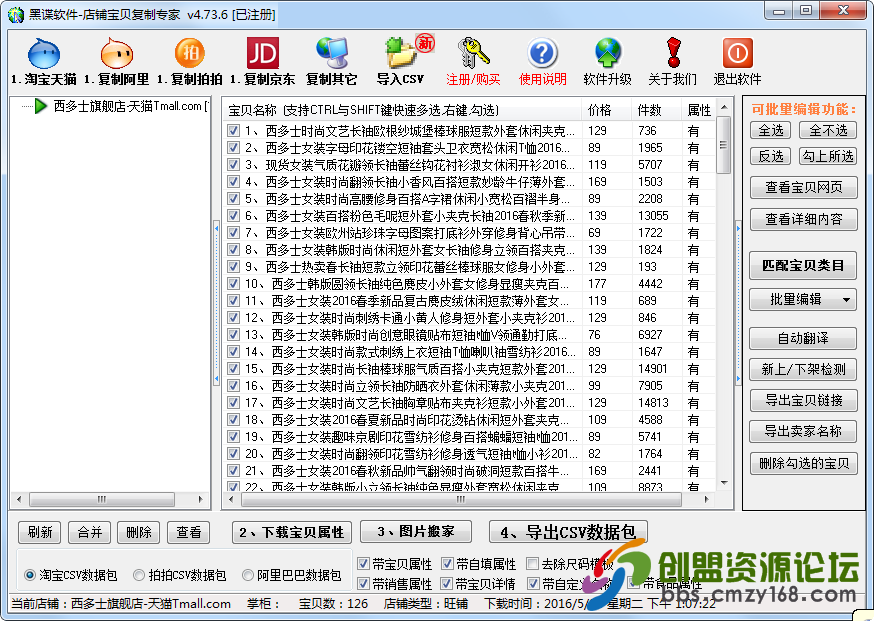Click the 复制拍拍 toolbar icon
The height and width of the screenshot is (621, 874).
click(190, 54)
